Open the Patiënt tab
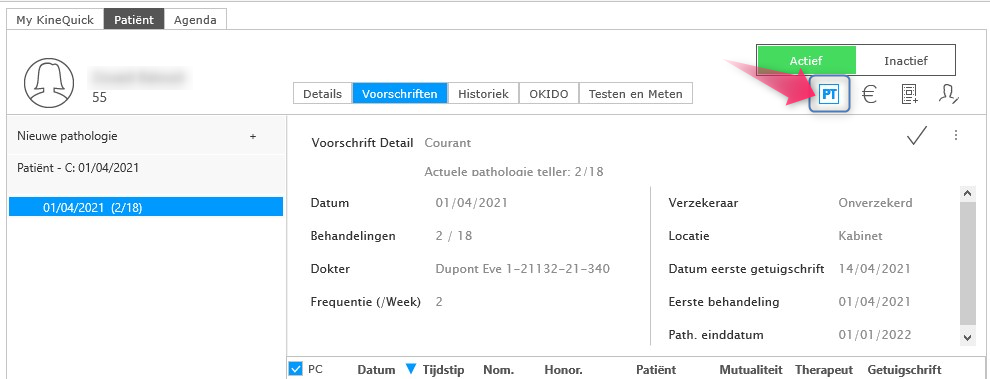Image resolution: width=990 pixels, height=379 pixels. click(134, 20)
